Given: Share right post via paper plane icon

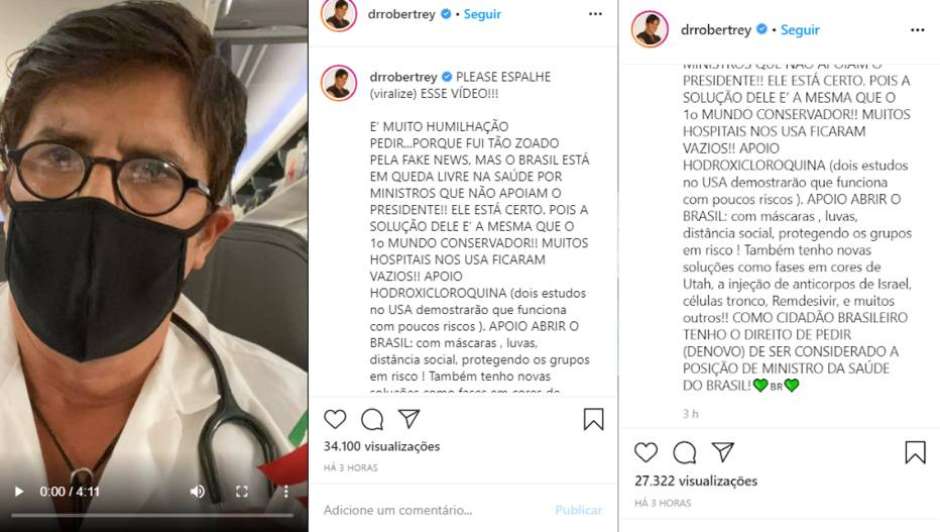Looking at the screenshot, I should point(723,452).
